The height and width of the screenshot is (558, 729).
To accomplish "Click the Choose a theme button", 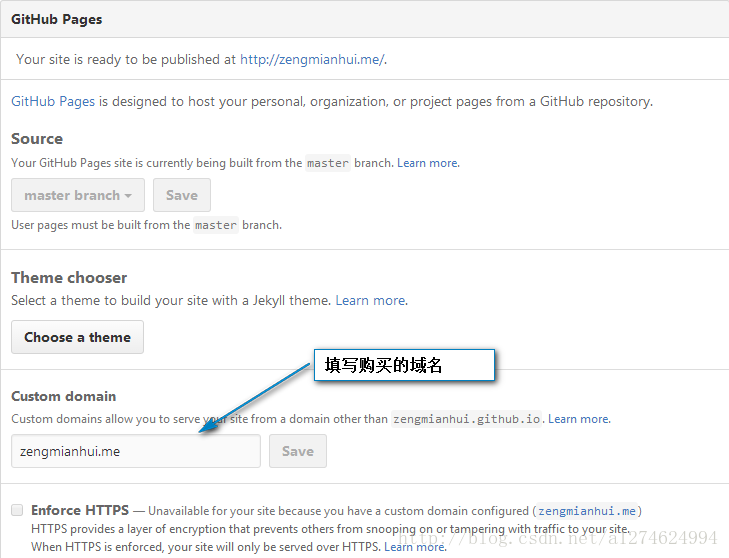I will [78, 337].
